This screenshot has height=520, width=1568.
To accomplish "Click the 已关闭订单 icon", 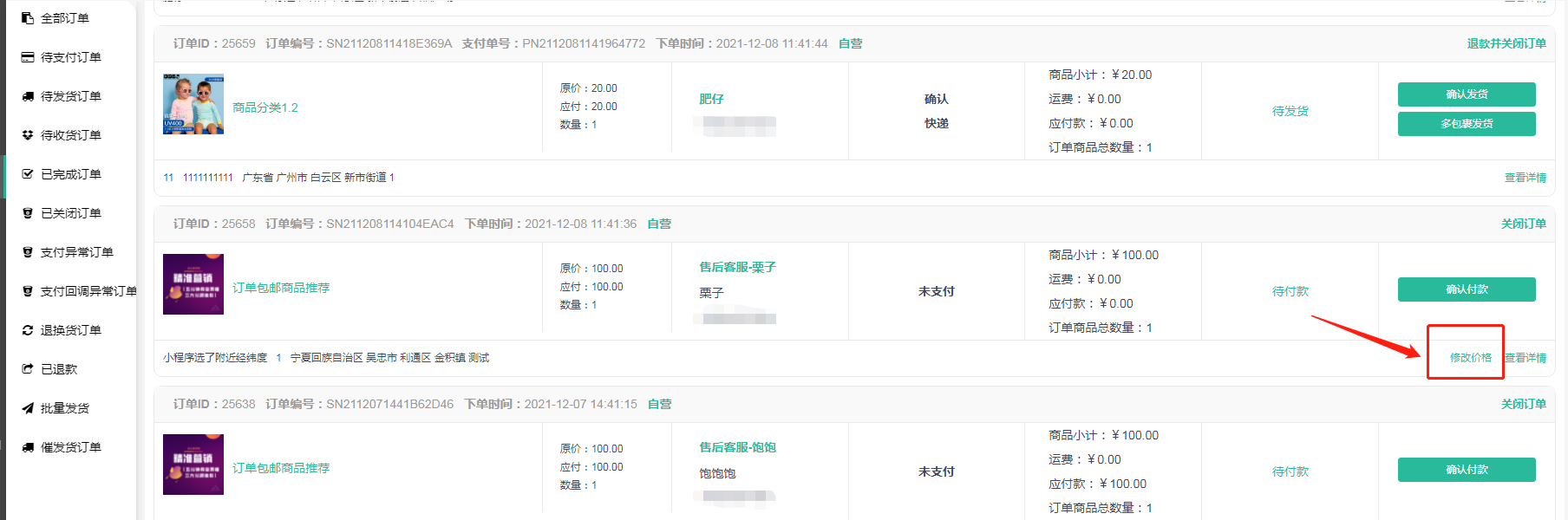I will point(28,213).
